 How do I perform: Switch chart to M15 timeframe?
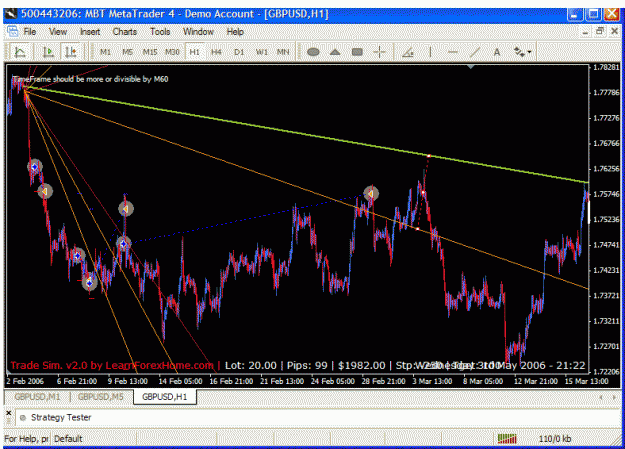pyautogui.click(x=150, y=52)
